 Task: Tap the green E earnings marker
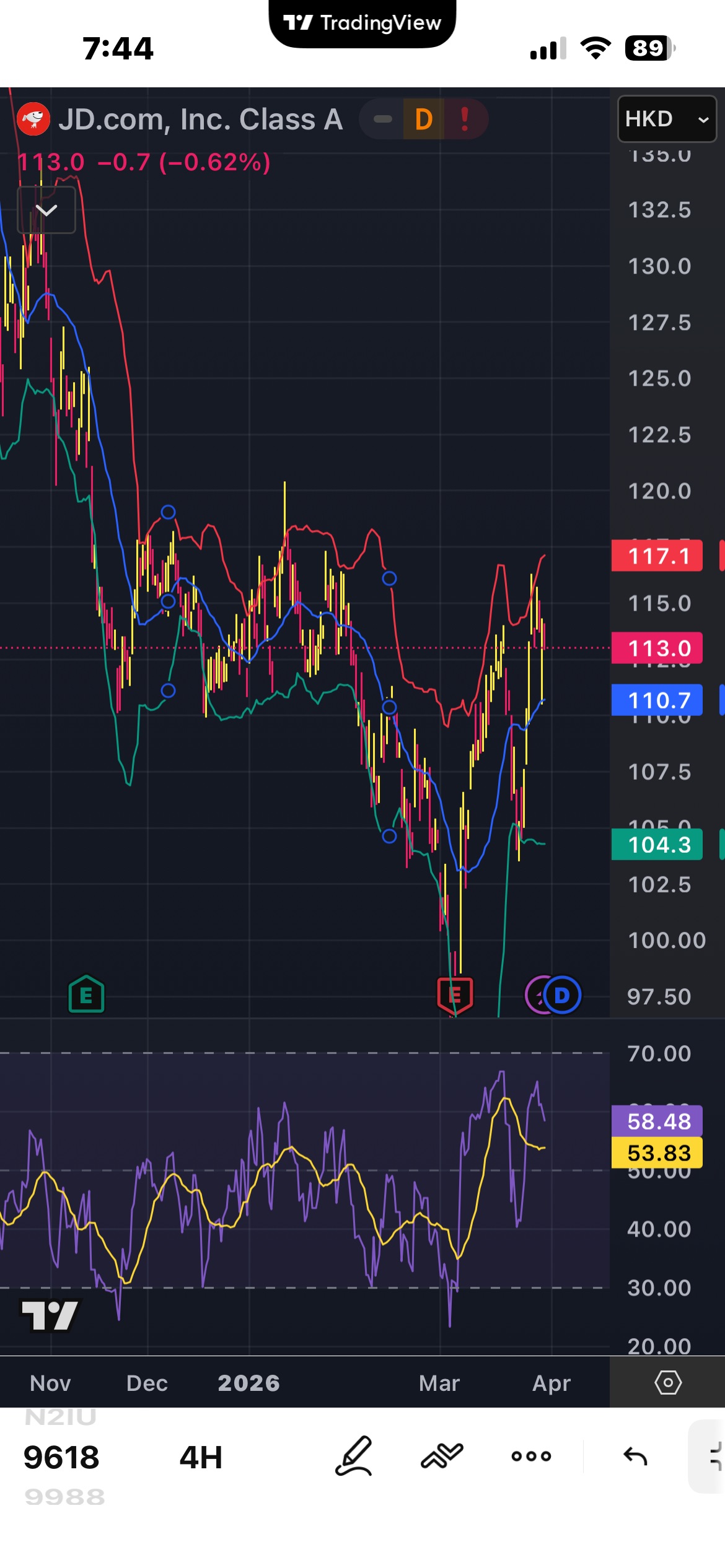86,995
